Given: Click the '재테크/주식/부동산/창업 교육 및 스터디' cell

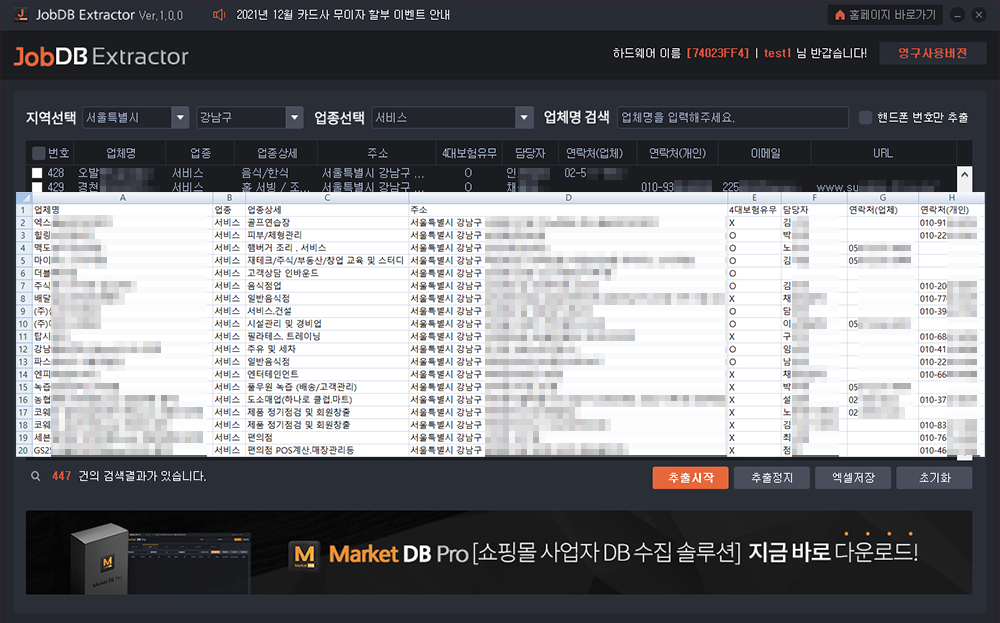Looking at the screenshot, I should (325, 260).
